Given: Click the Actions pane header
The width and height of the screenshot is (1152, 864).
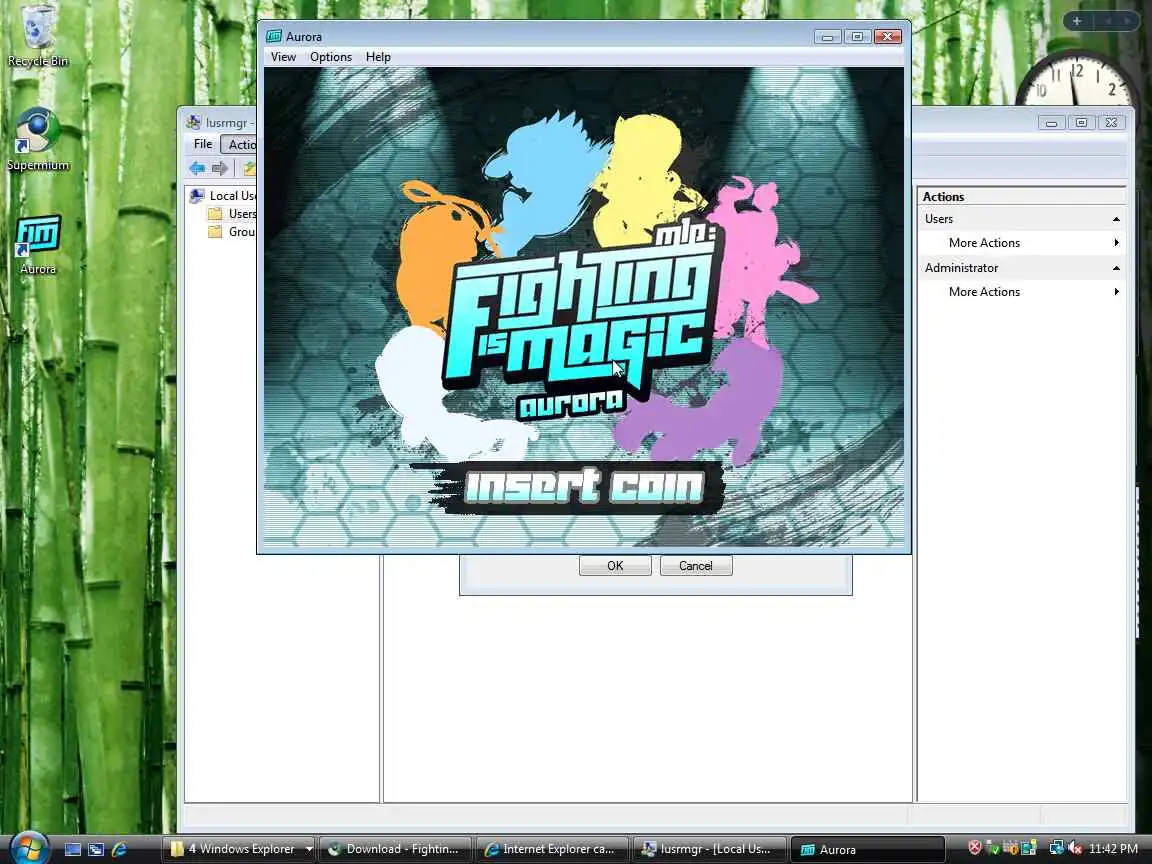Looking at the screenshot, I should (1021, 196).
